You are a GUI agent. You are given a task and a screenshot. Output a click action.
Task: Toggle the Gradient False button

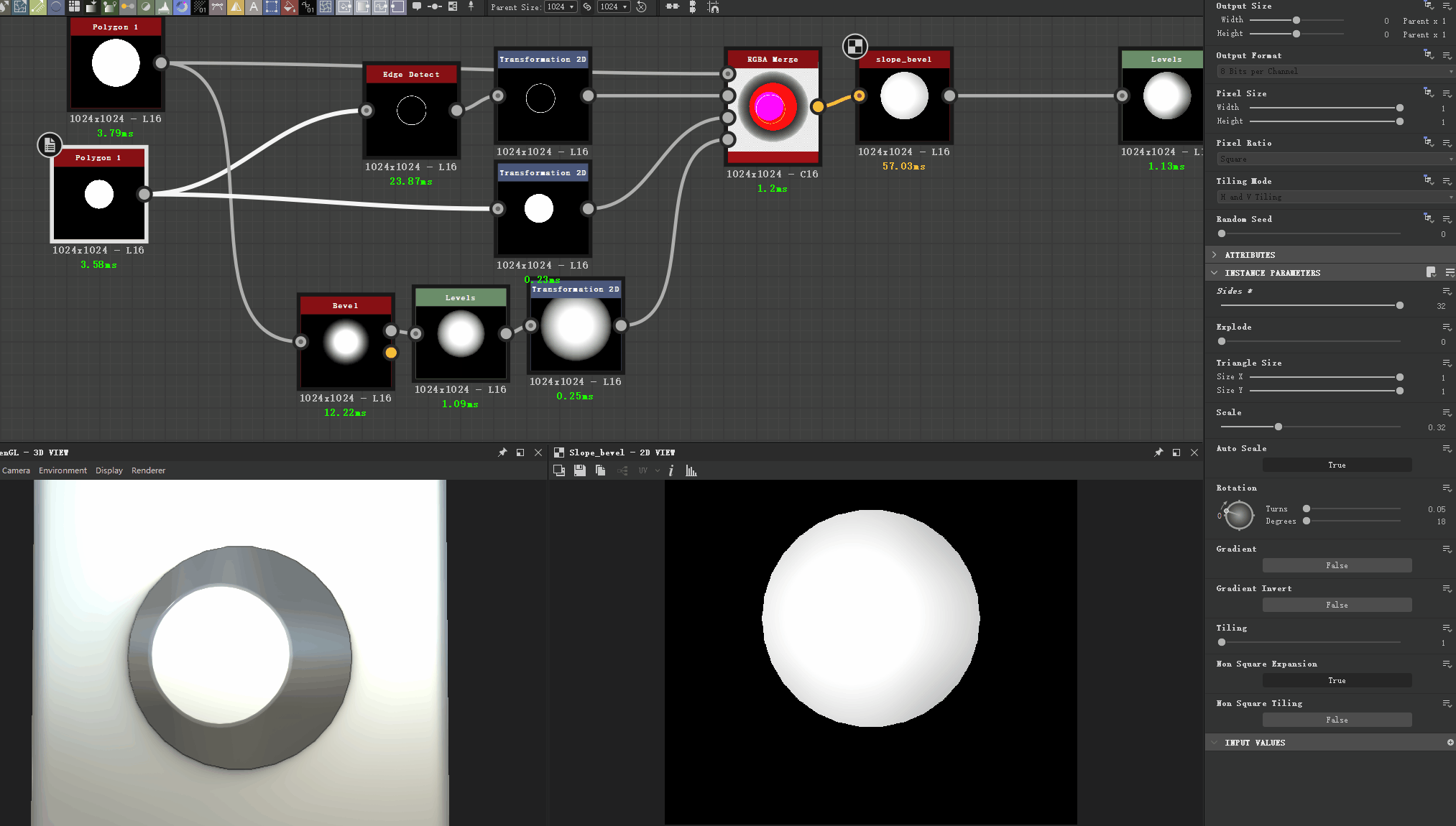pos(1337,565)
